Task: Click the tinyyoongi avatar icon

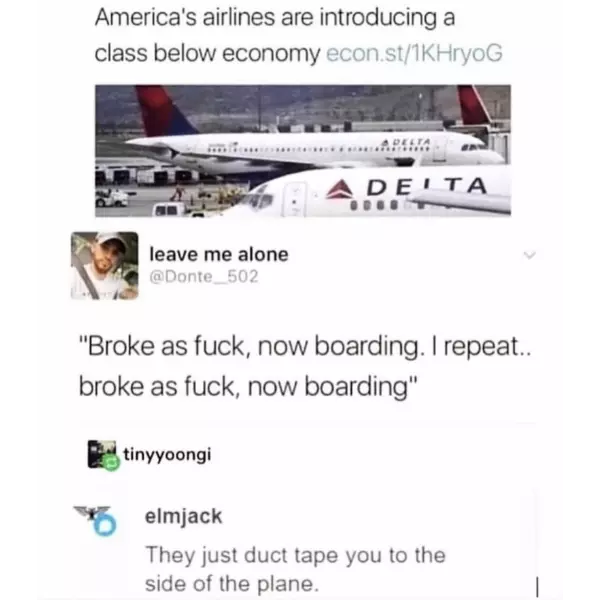Action: coord(103,455)
